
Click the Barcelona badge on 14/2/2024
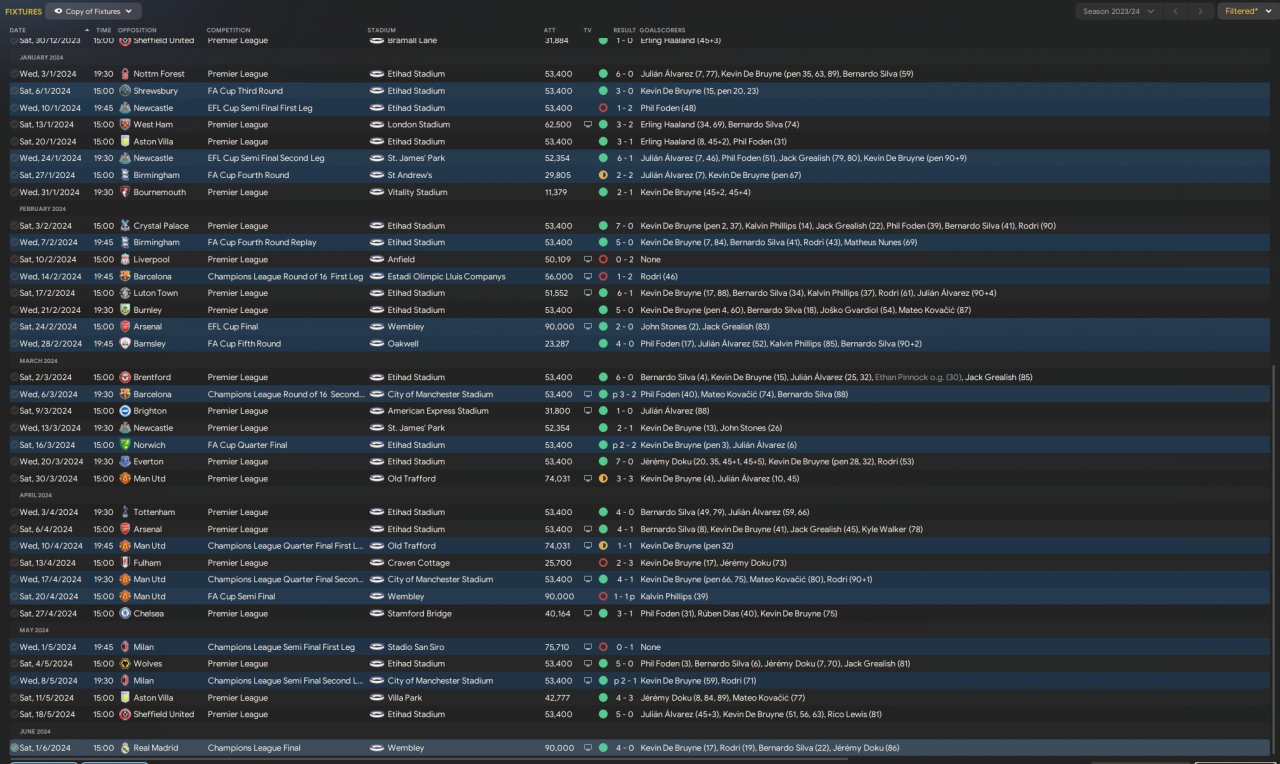pos(125,276)
